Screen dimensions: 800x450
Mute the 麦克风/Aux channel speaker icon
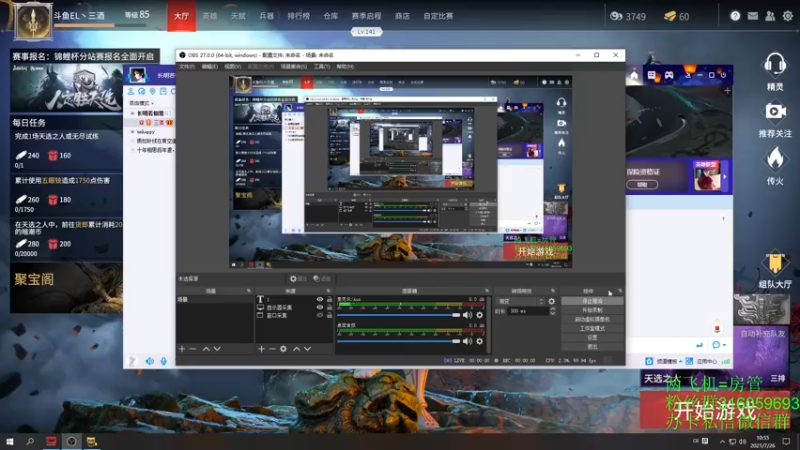[467, 315]
